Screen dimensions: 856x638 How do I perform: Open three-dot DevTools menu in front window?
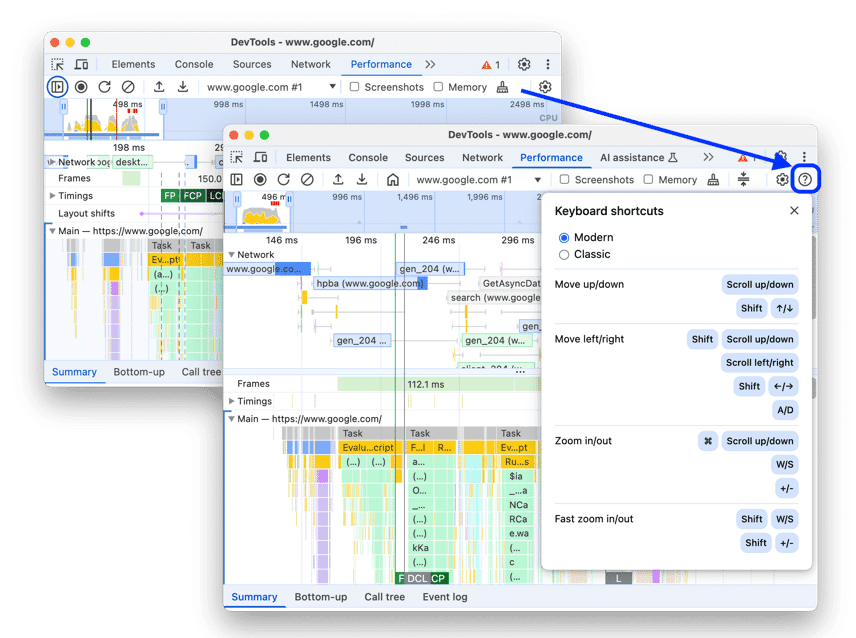804,157
